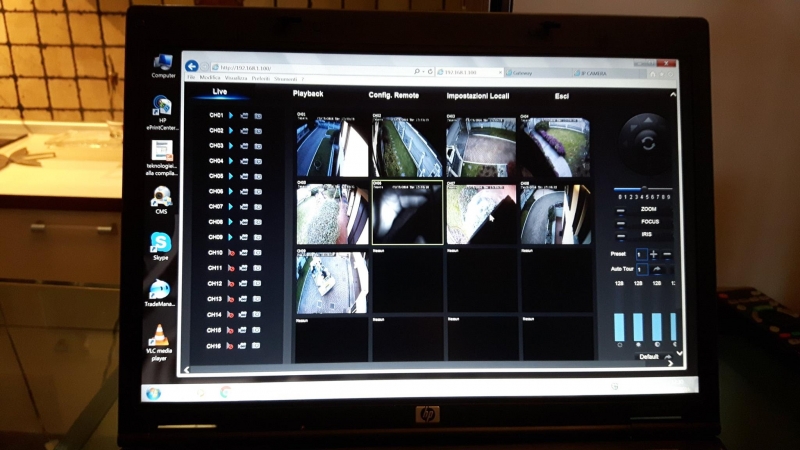Open the CMS desktop icon
This screenshot has height=450, width=800.
(161, 200)
